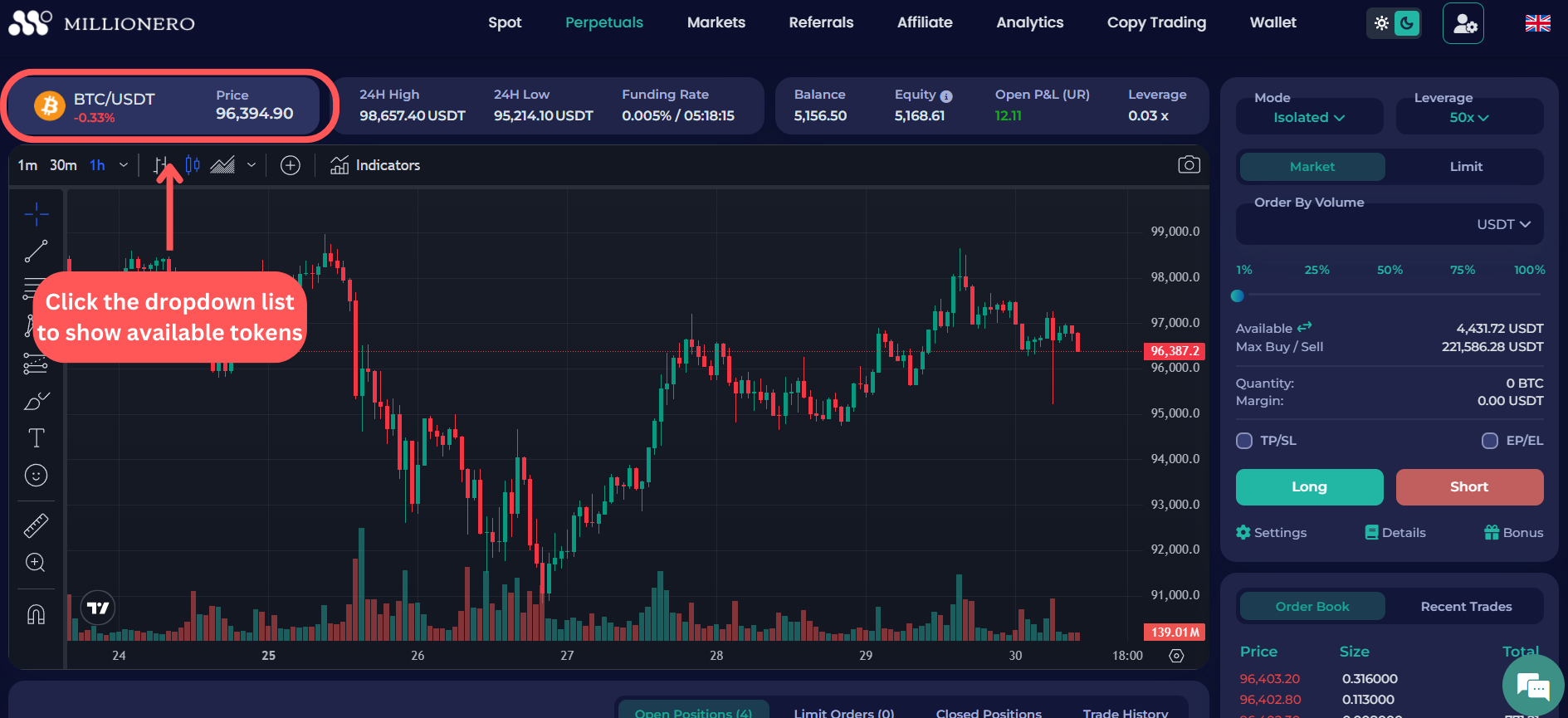Open the emoji sticker tool
The height and width of the screenshot is (718, 1568).
(x=36, y=476)
